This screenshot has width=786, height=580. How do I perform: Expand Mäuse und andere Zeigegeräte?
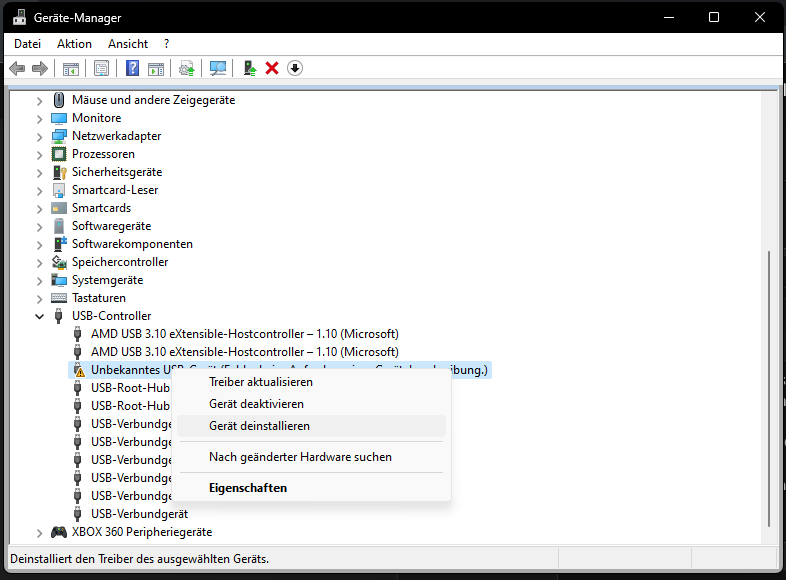click(x=39, y=101)
